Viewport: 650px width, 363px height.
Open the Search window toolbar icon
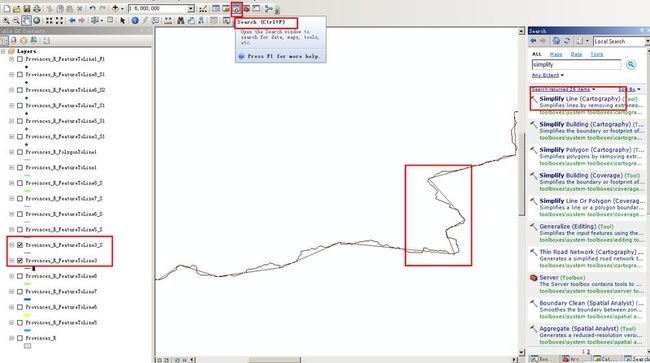click(x=236, y=9)
